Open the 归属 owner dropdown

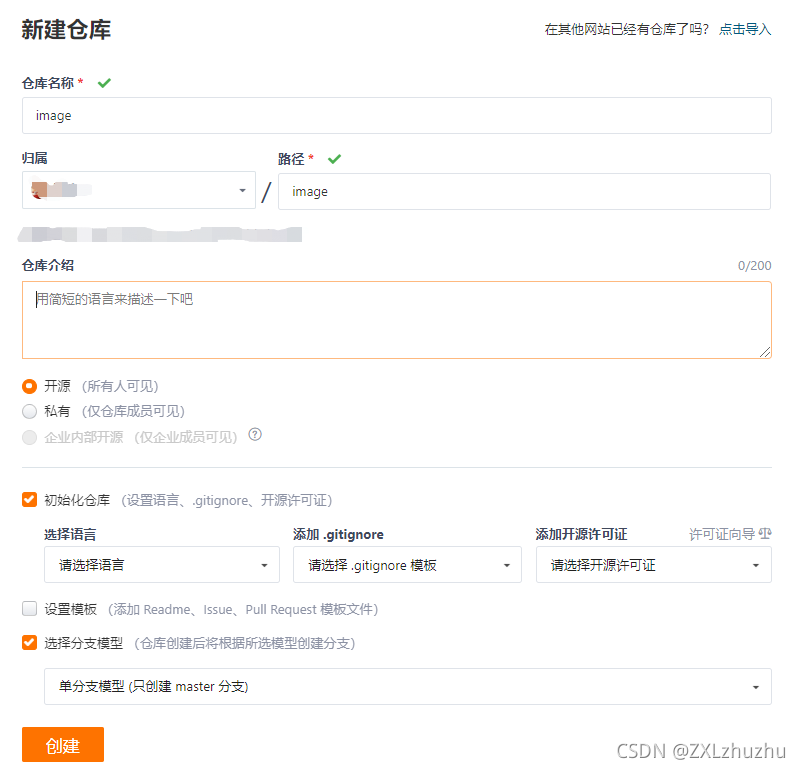[x=138, y=190]
